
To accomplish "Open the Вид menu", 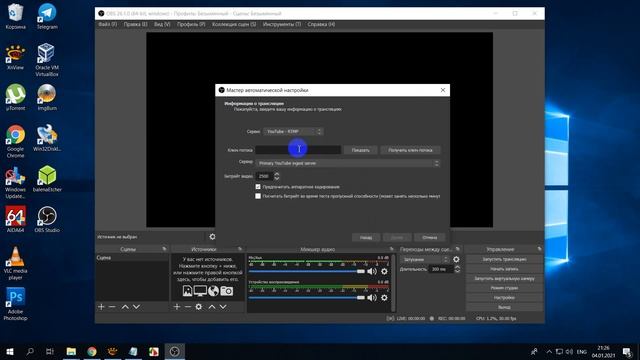I will tap(162, 24).
